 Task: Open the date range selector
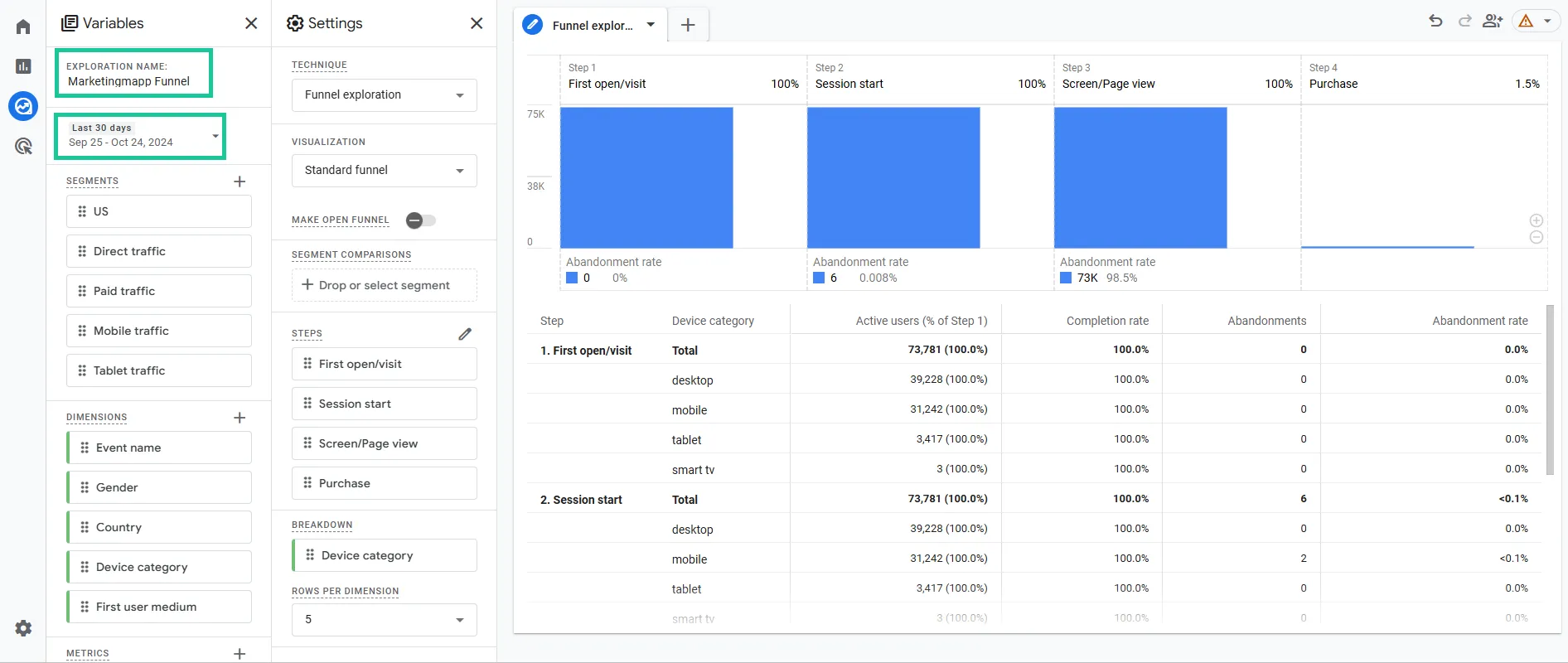click(x=141, y=136)
